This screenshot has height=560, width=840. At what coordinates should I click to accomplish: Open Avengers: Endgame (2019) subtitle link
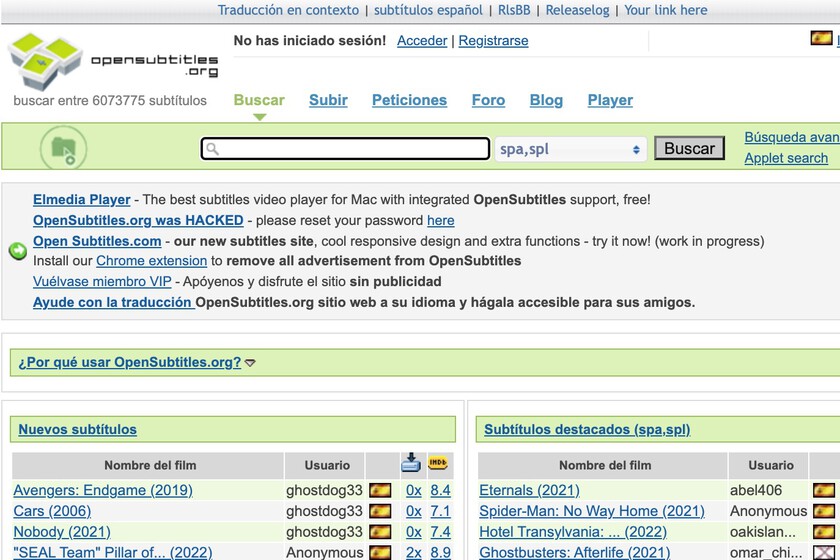click(x=103, y=490)
